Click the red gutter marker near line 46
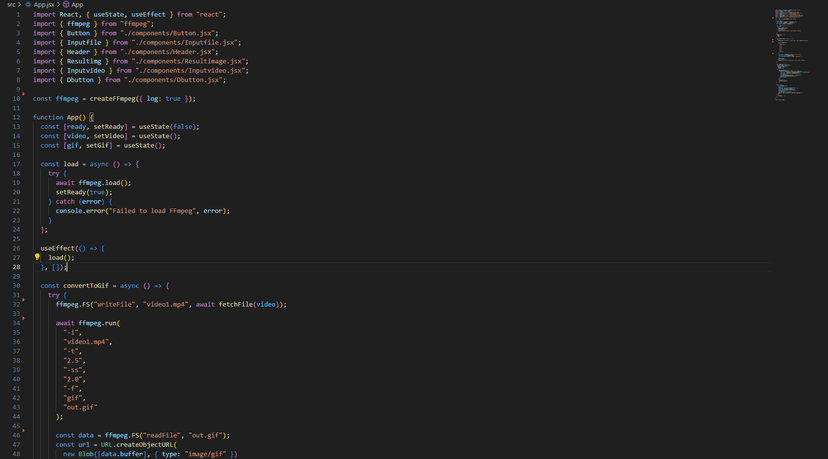Viewport: 828px width, 459px height. pos(23,432)
